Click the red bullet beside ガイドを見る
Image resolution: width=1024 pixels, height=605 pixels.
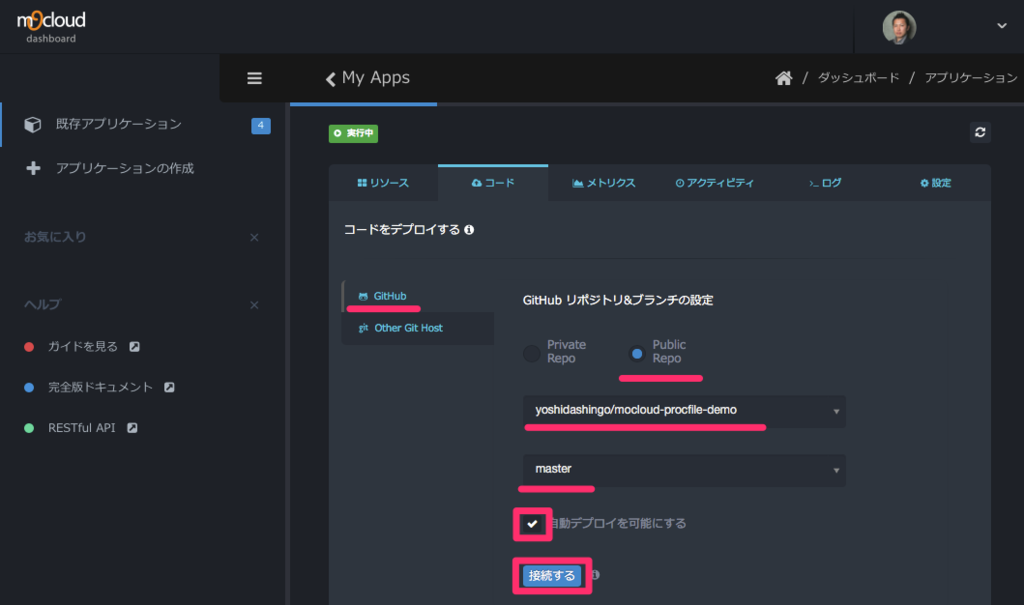[x=29, y=347]
